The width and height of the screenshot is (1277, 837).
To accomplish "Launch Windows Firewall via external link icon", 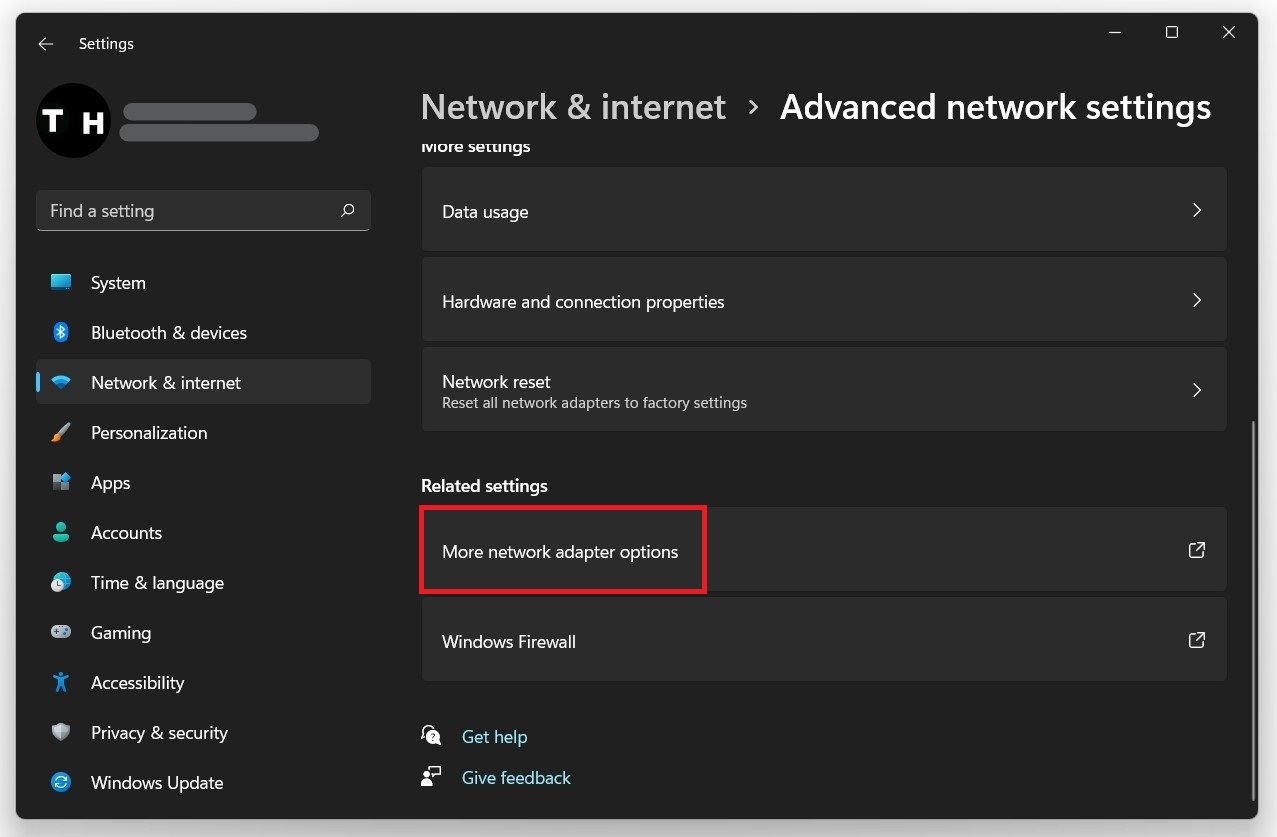I will 1196,640.
